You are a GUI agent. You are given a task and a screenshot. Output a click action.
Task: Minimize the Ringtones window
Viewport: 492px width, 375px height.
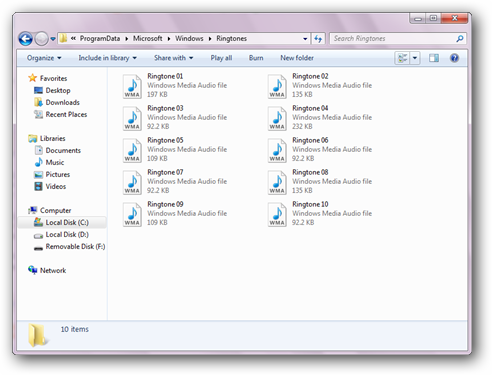(418, 18)
